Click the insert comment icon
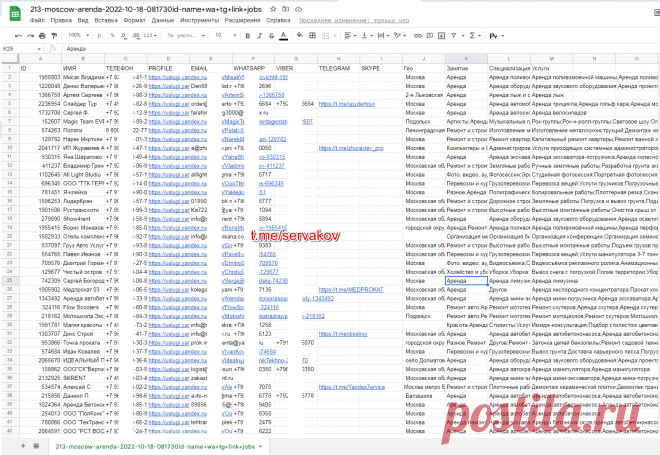The height and width of the screenshot is (455, 660). (x=429, y=36)
